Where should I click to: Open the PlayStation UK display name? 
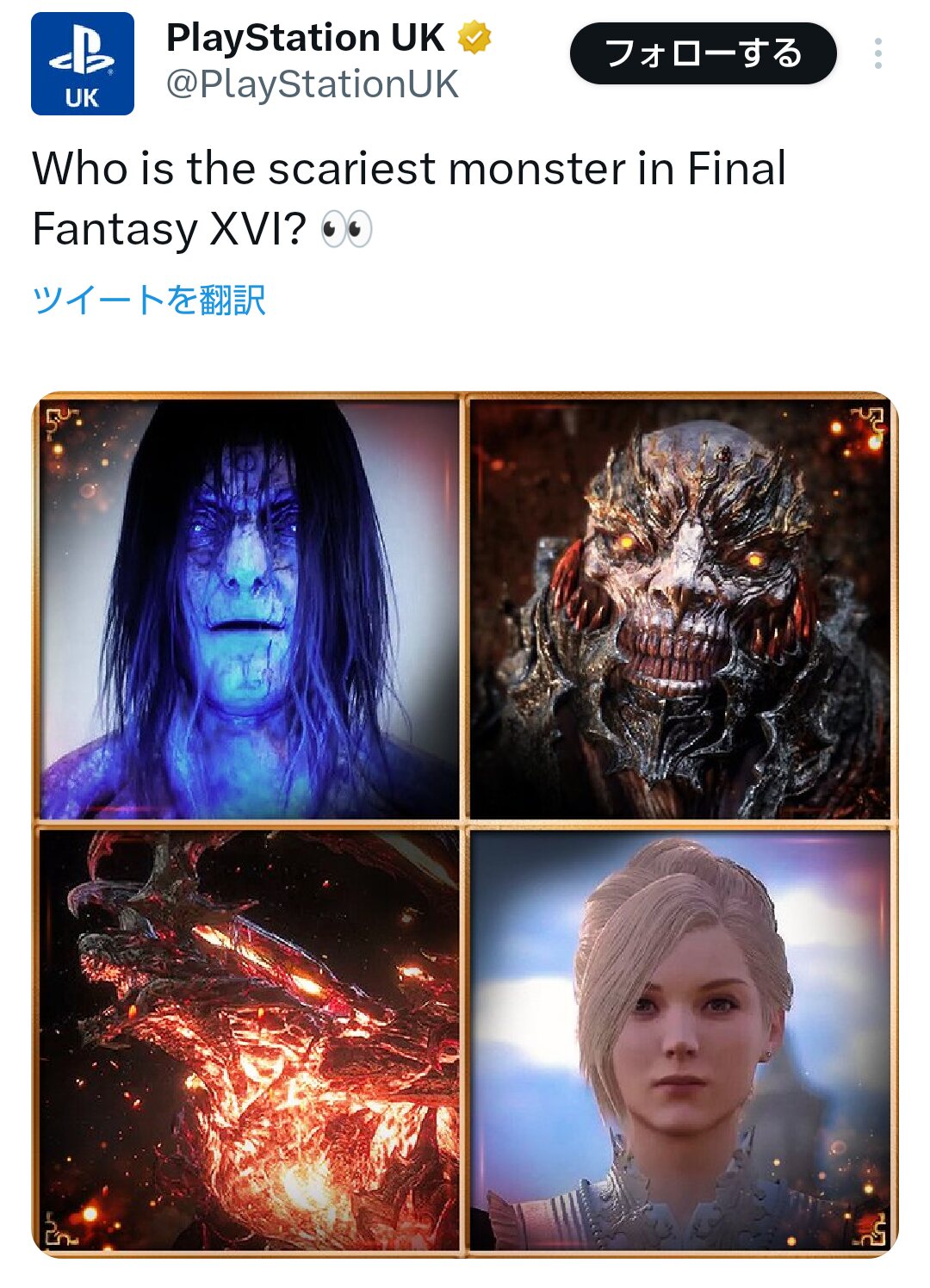click(305, 37)
